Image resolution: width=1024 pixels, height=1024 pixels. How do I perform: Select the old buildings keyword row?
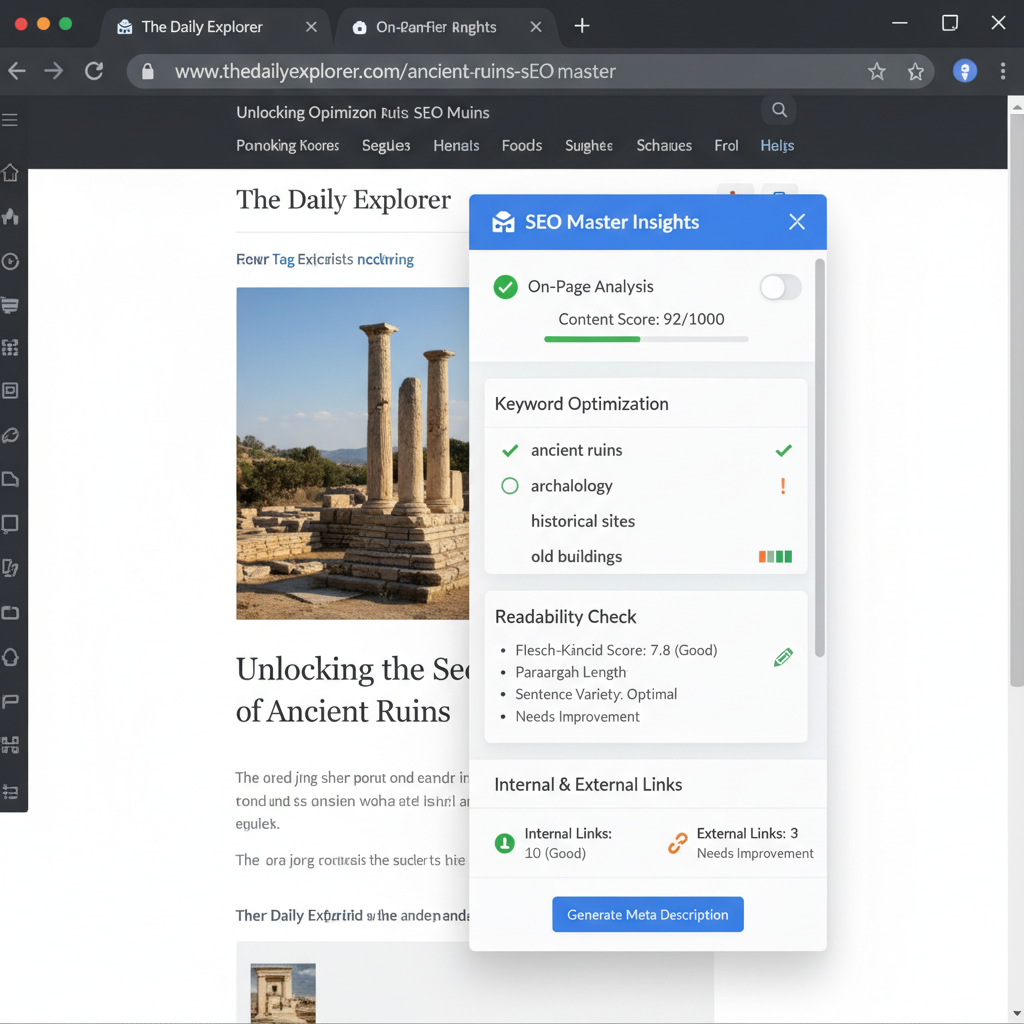pyautogui.click(x=646, y=556)
